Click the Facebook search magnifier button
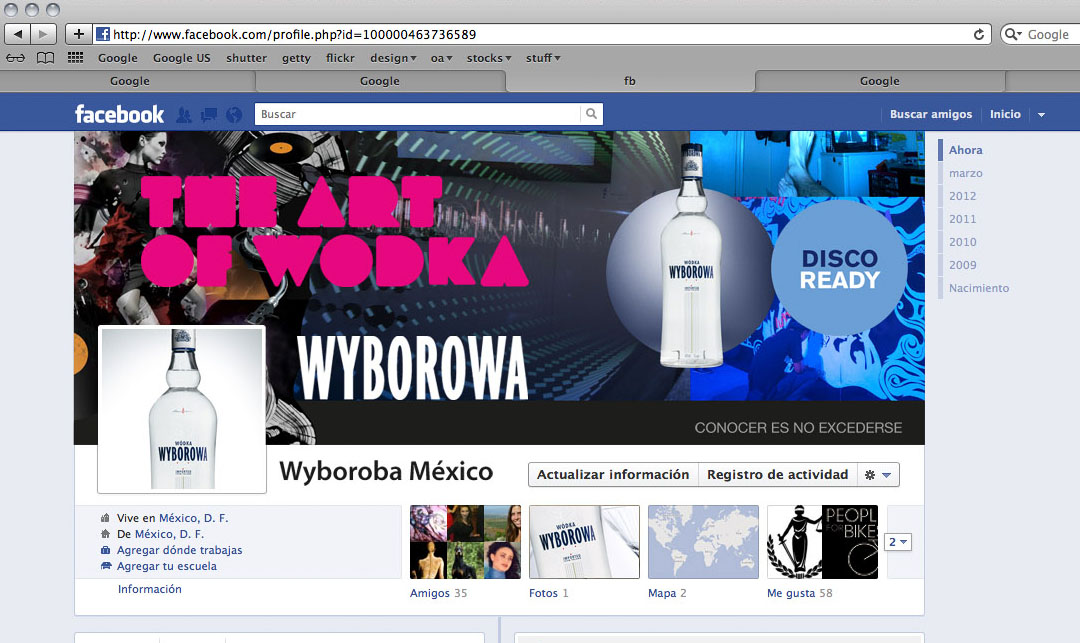This screenshot has width=1080, height=643. (592, 114)
